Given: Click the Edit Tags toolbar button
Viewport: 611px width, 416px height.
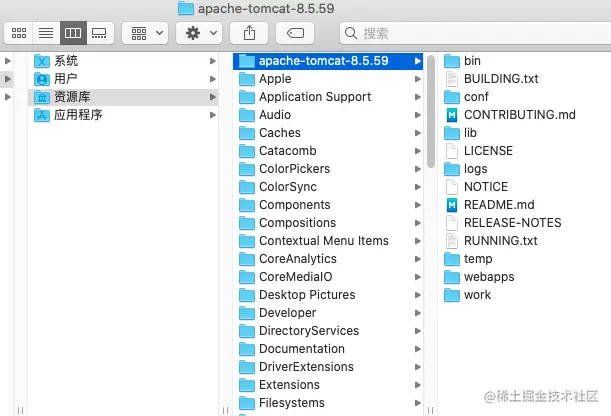Looking at the screenshot, I should (x=295, y=33).
